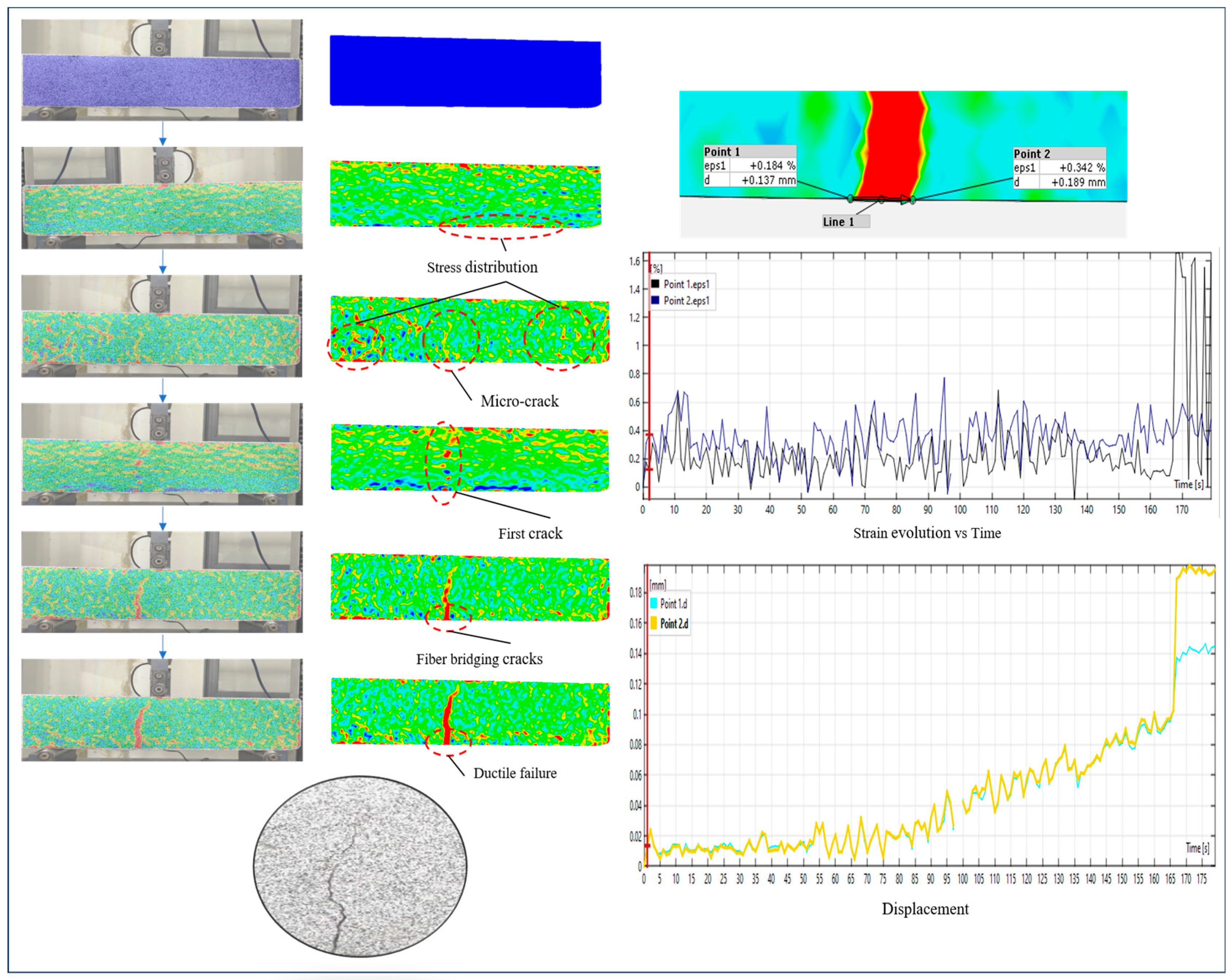Image resolution: width=1232 pixels, height=980 pixels.
Task: Click the Micro-crack annotation text
Action: (519, 401)
